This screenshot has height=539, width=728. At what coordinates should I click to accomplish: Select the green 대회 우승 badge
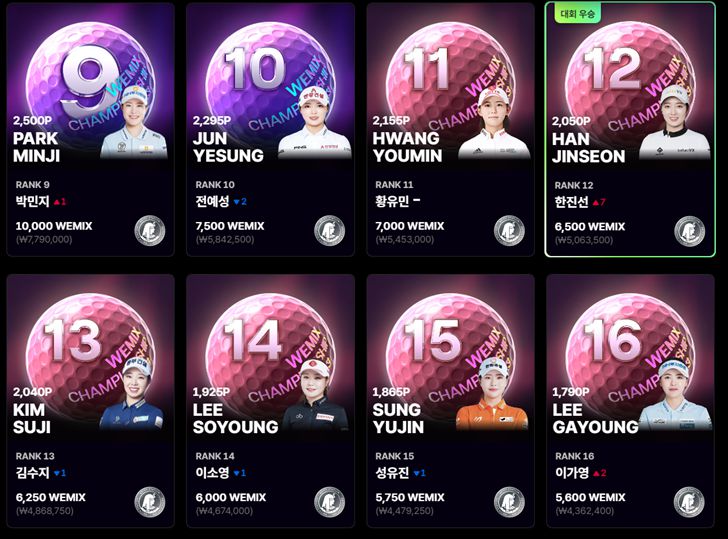[x=577, y=13]
